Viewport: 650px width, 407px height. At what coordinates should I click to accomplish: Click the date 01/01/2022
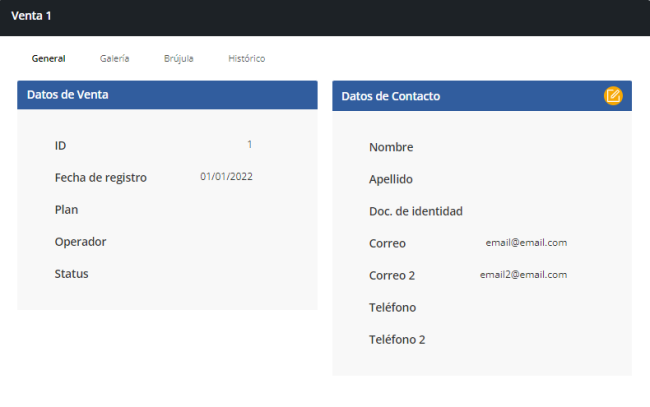tap(226, 177)
